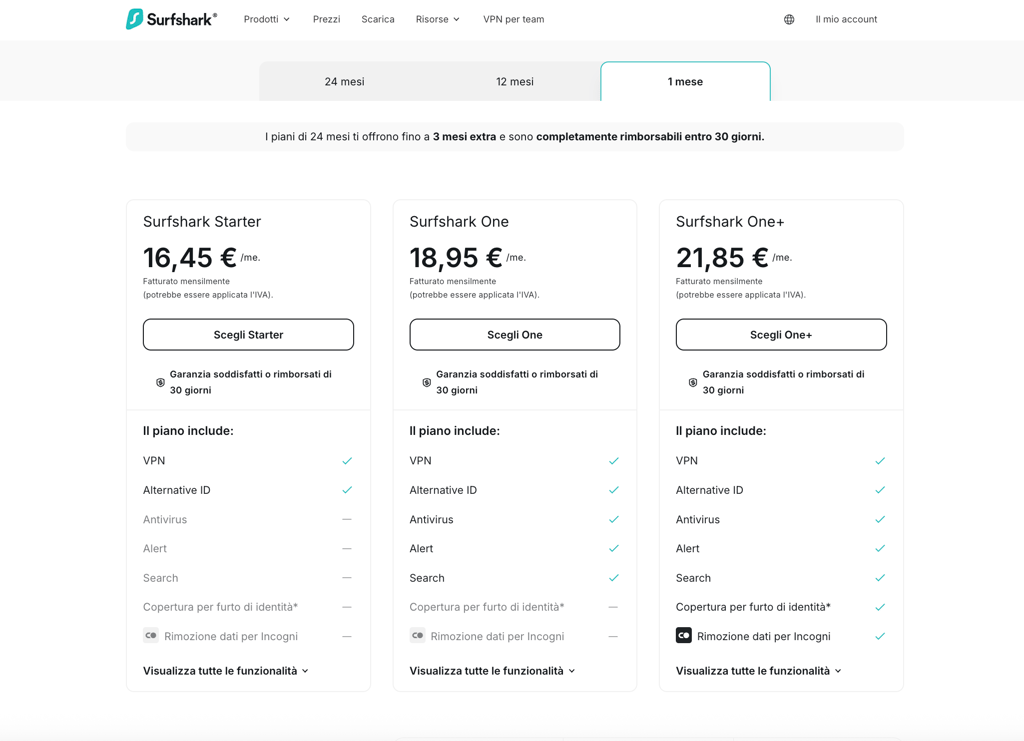Expand all features in Starter plan
The height and width of the screenshot is (741, 1024).
pos(225,671)
